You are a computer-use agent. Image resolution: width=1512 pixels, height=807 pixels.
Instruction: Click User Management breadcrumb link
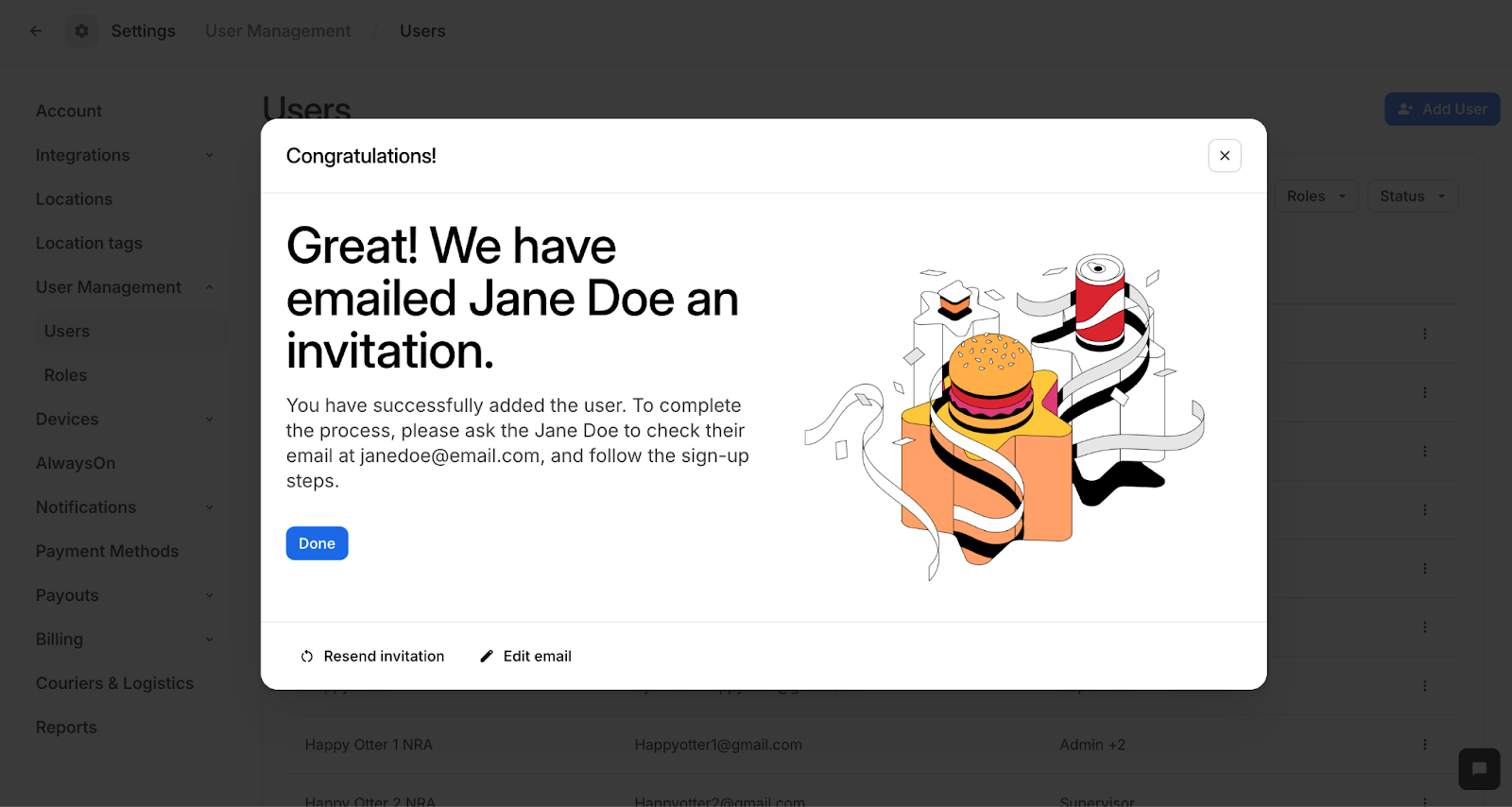coord(278,31)
